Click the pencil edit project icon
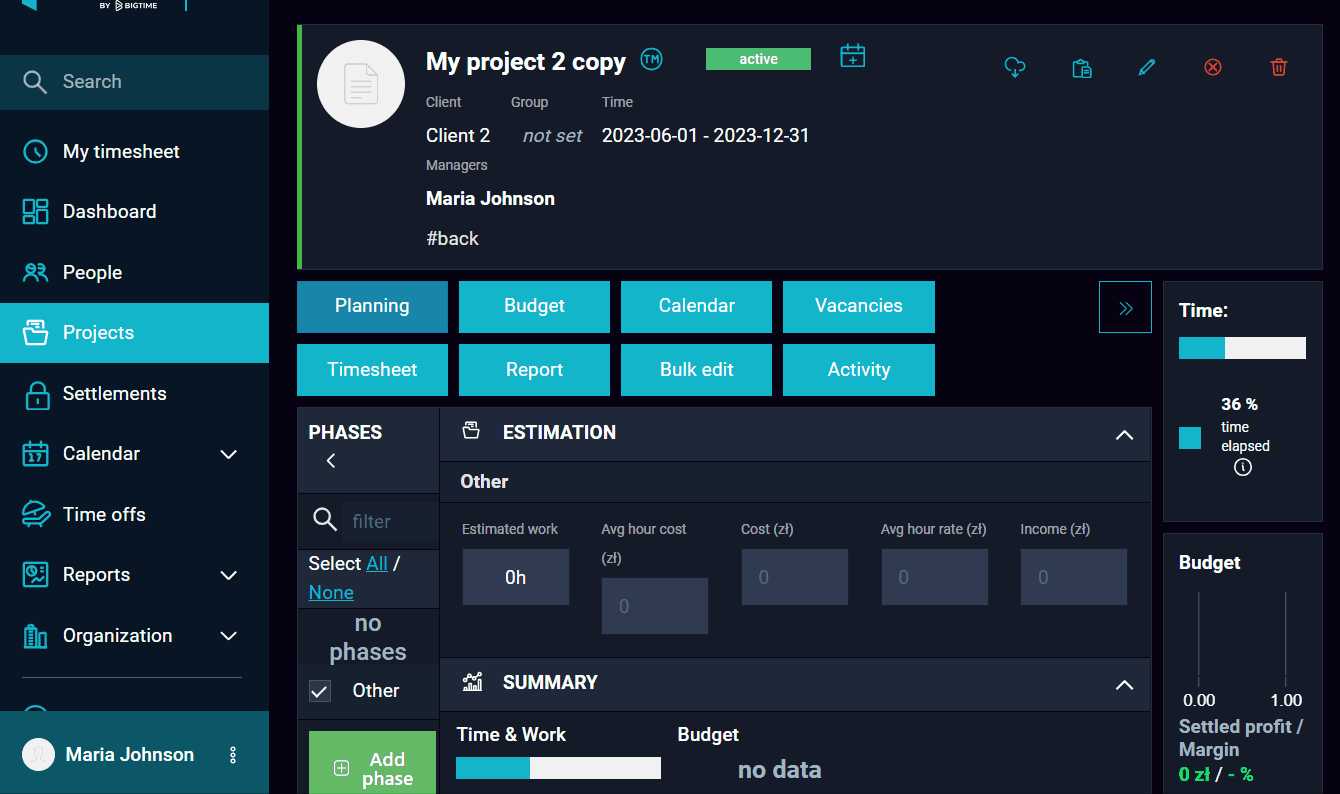 tap(1147, 67)
